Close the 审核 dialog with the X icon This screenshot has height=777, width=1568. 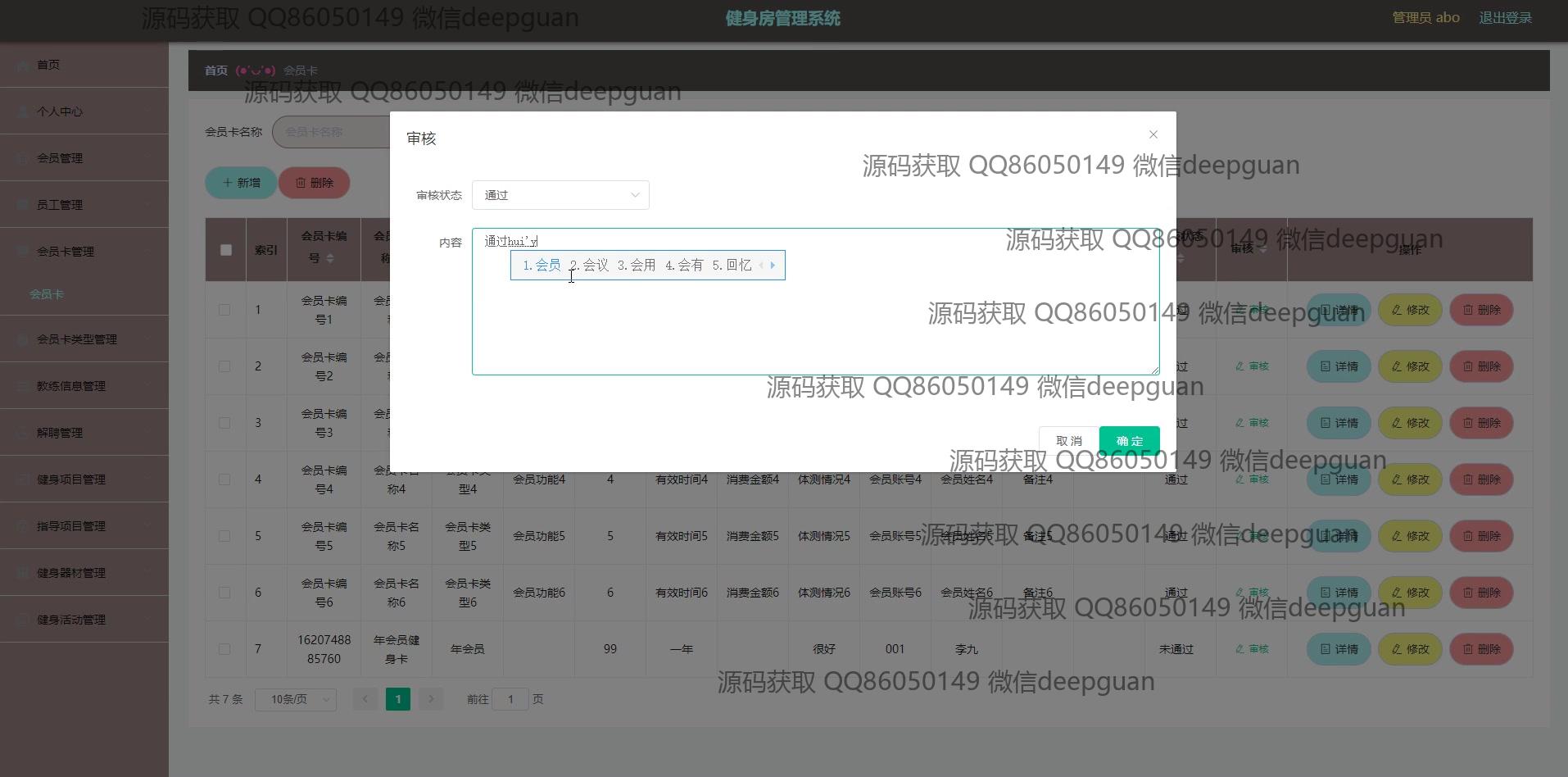[x=1153, y=134]
